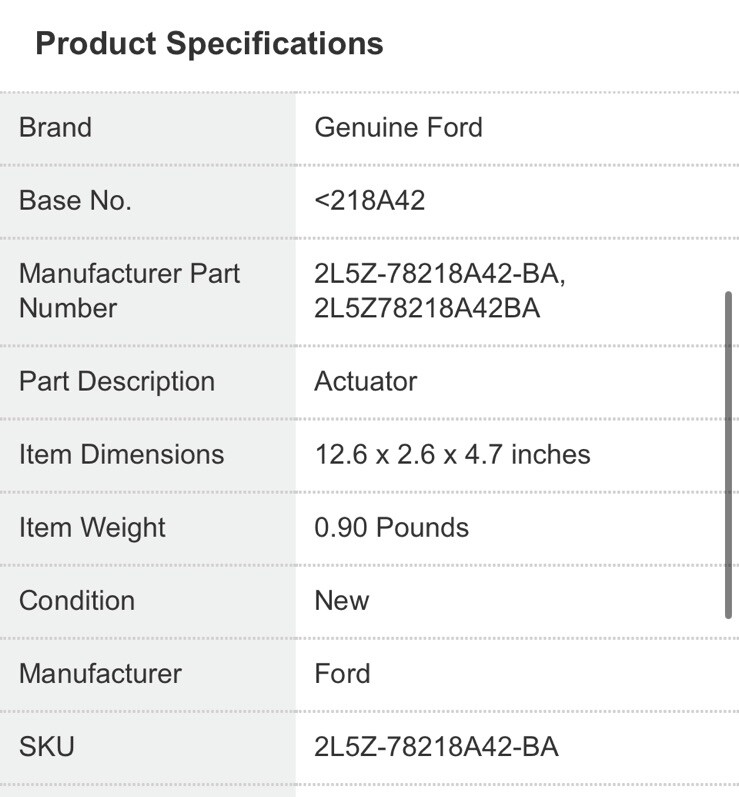The image size is (739, 797).
Task: Click the Product Specifications heading
Action: (209, 44)
